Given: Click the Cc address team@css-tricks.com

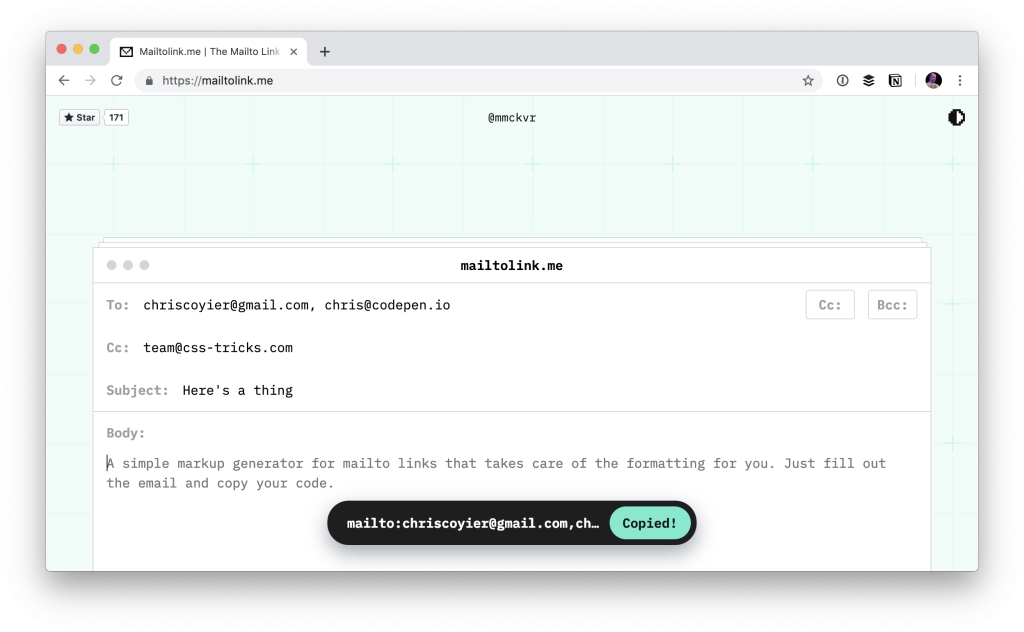Looking at the screenshot, I should tap(218, 347).
